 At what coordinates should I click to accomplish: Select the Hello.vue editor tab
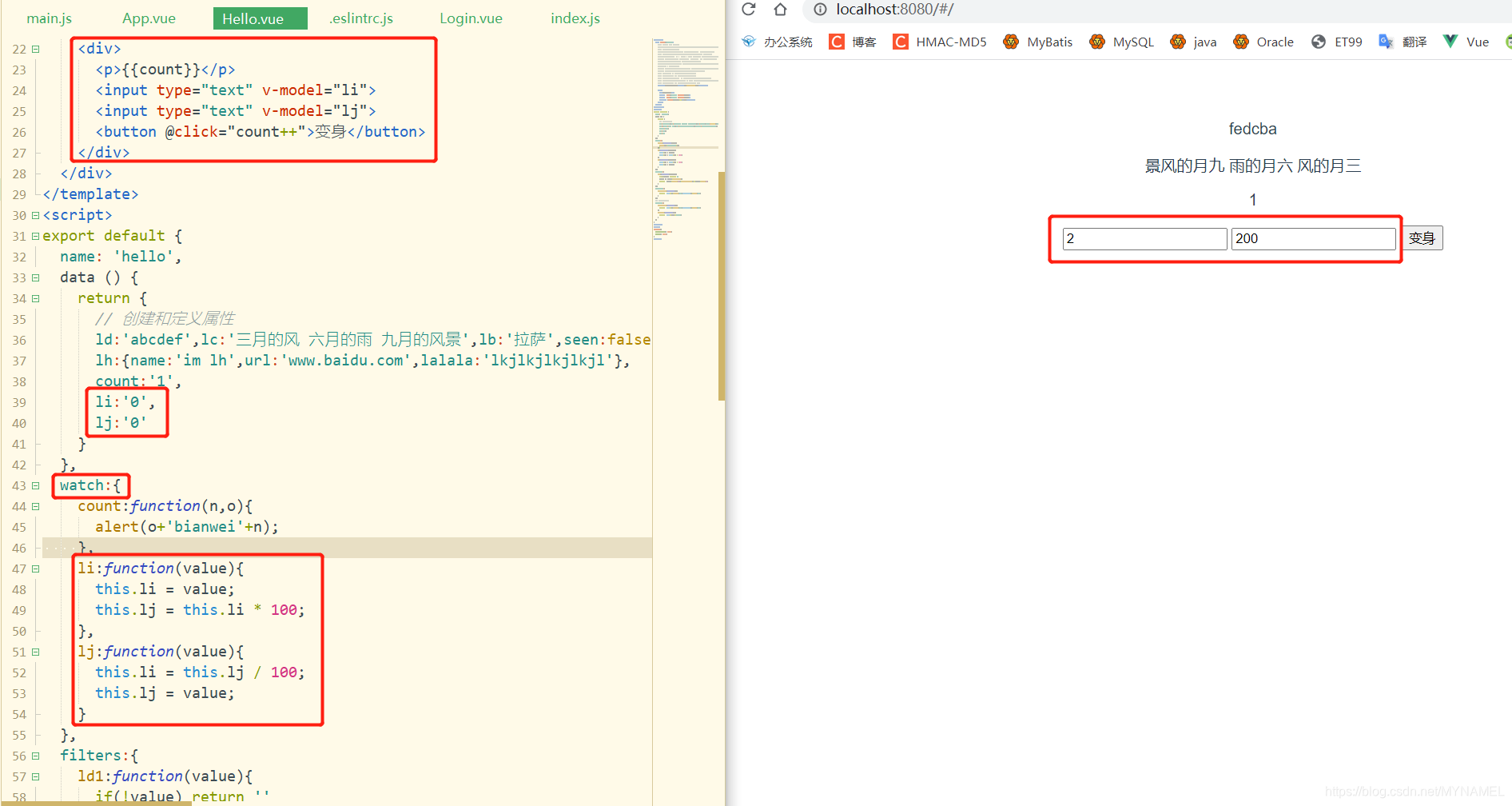[x=261, y=18]
